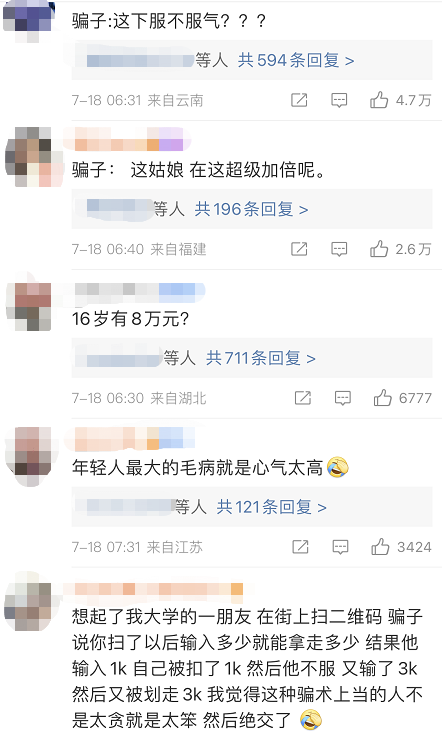Open avatar of '超级加倍' commenter
The image size is (442, 737).
(x=34, y=157)
